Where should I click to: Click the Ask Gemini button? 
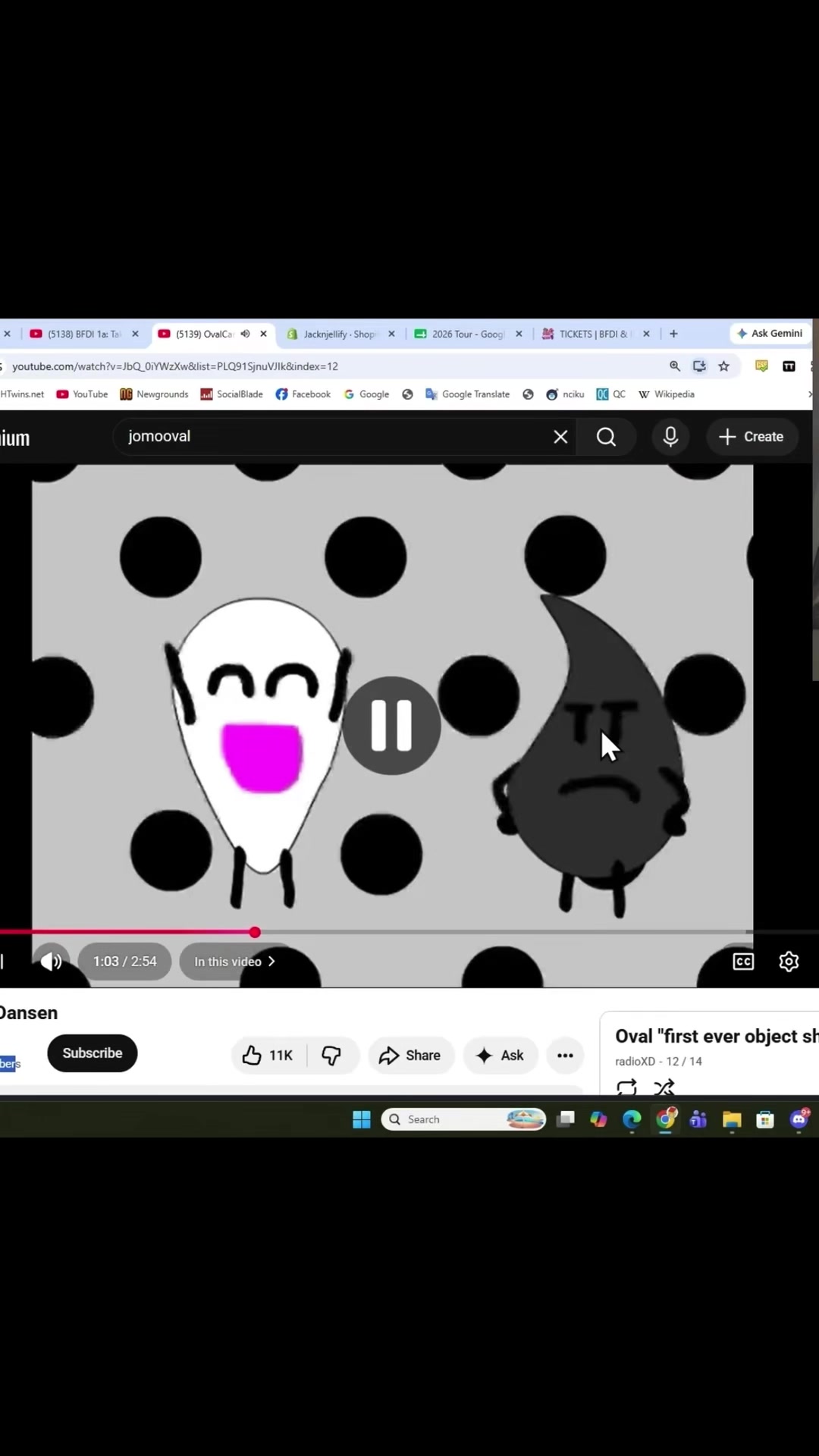770,334
